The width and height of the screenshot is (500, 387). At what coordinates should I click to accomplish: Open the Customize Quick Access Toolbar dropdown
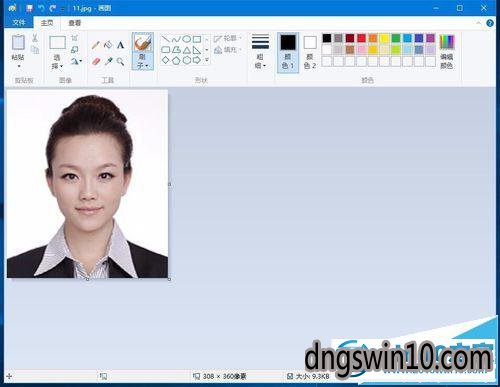point(62,9)
